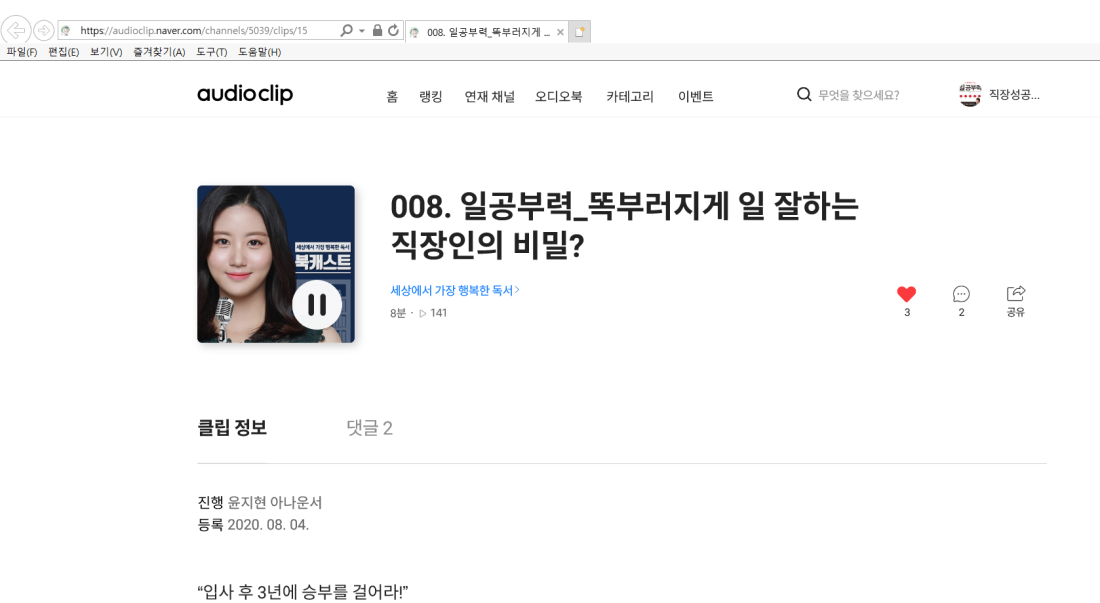Click the share (공유) icon
1100x603 pixels.
pyautogui.click(x=1016, y=293)
